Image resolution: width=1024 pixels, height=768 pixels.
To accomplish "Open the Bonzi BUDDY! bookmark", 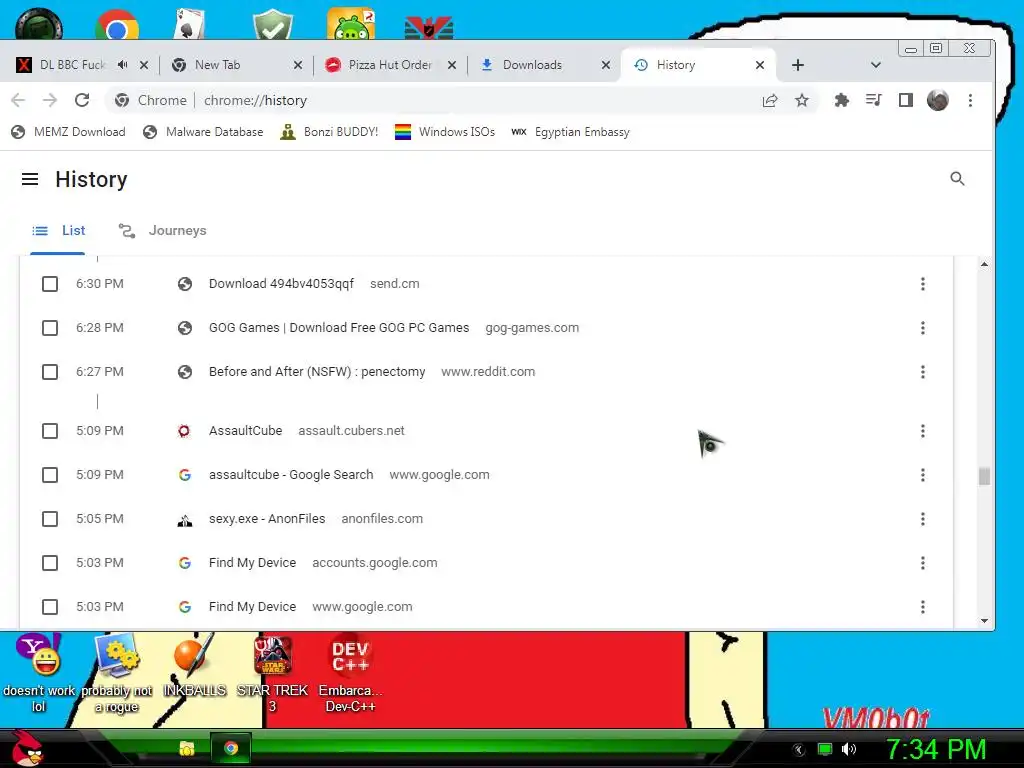I will tap(329, 132).
